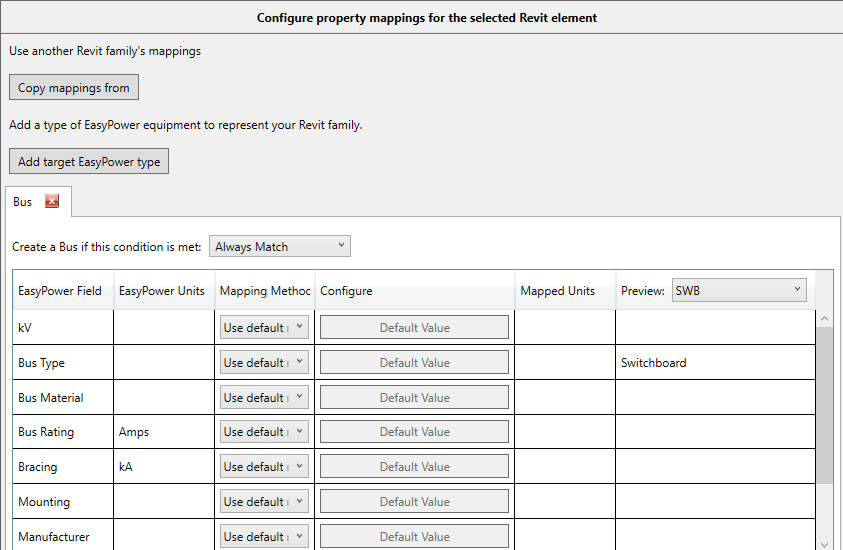This screenshot has height=550, width=843.
Task: Click the Bus Rating Default Value field
Action: (414, 432)
